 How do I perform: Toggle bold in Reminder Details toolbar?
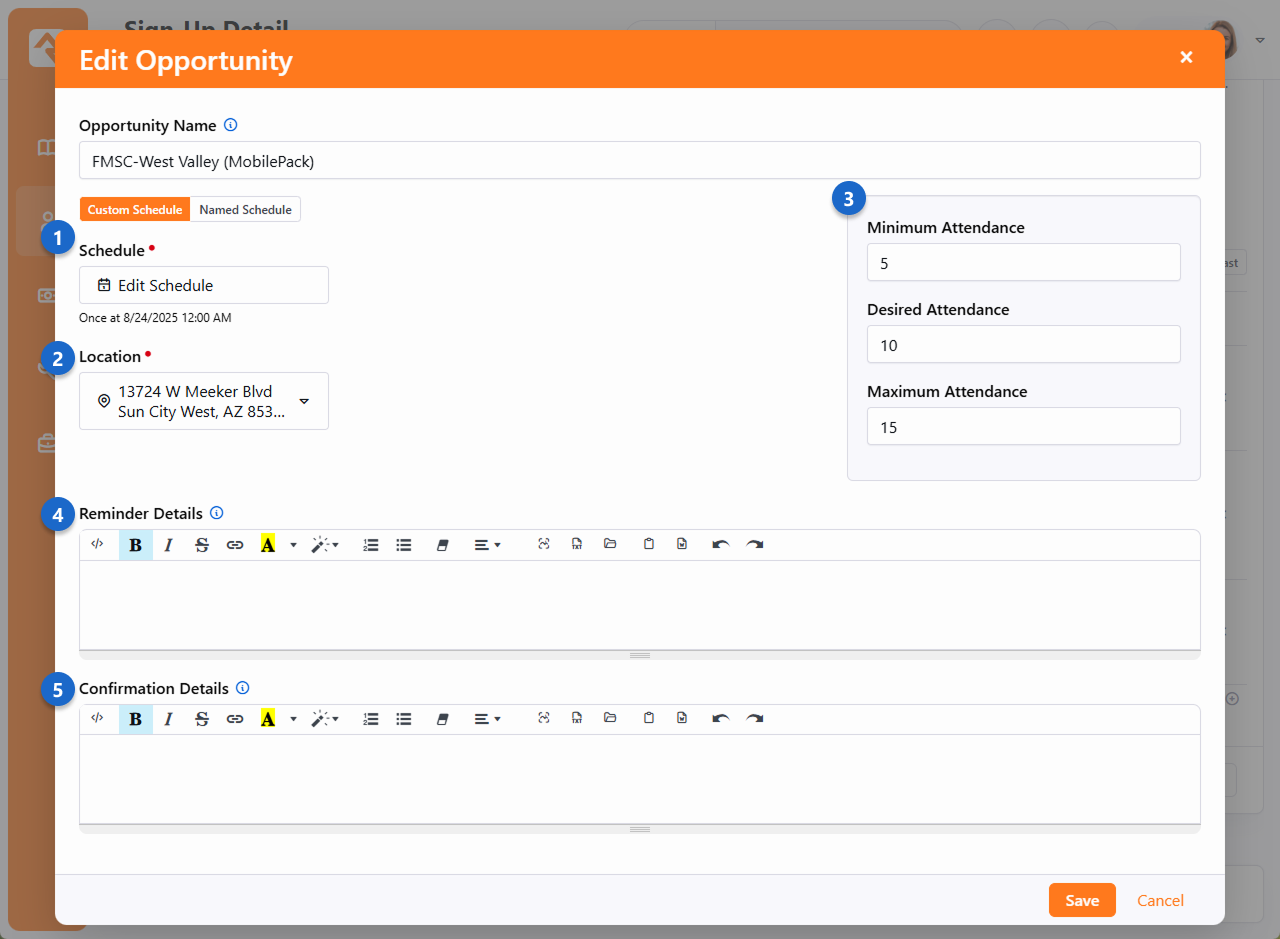[135, 545]
